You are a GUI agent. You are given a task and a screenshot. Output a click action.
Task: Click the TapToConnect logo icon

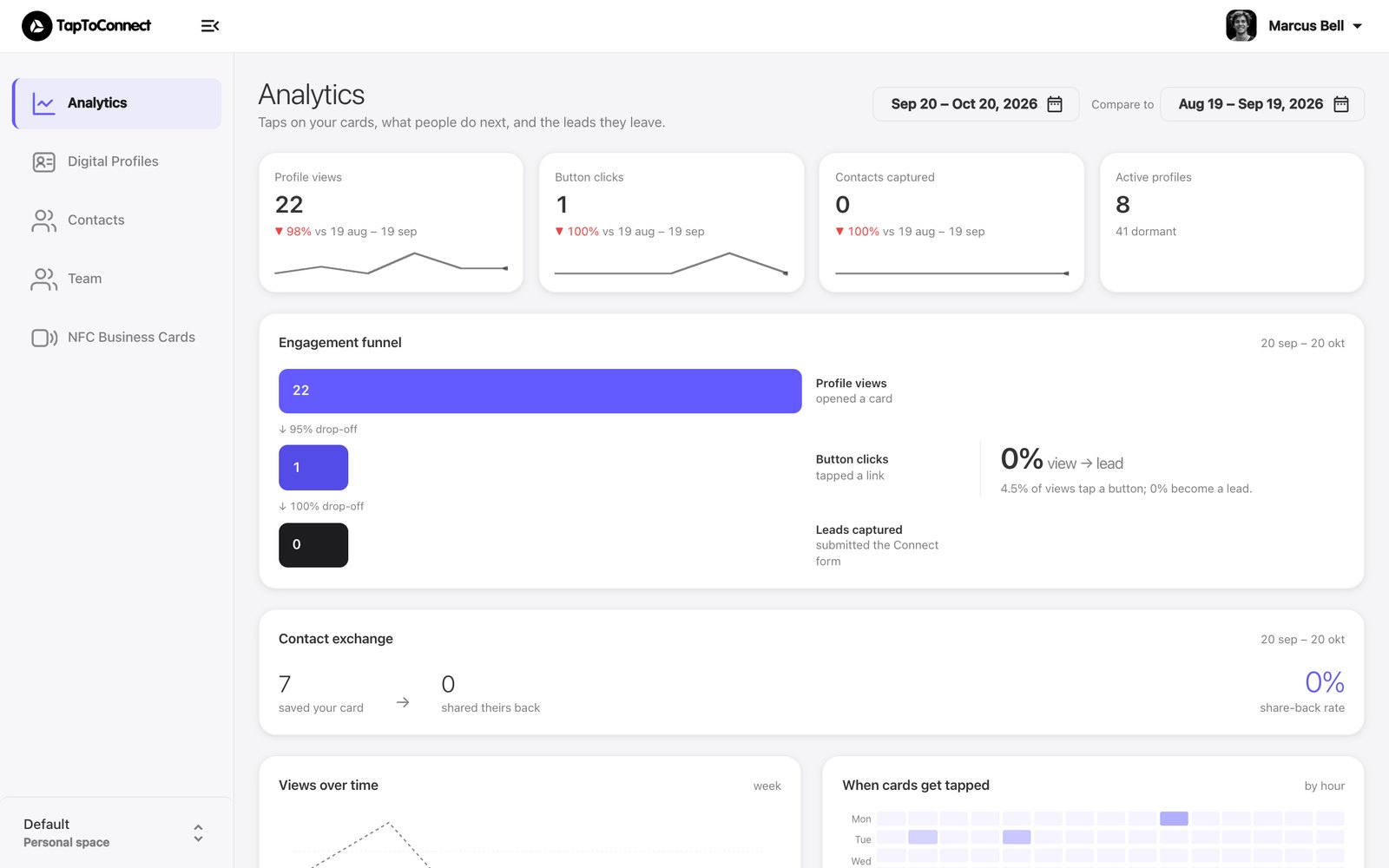pos(36,26)
